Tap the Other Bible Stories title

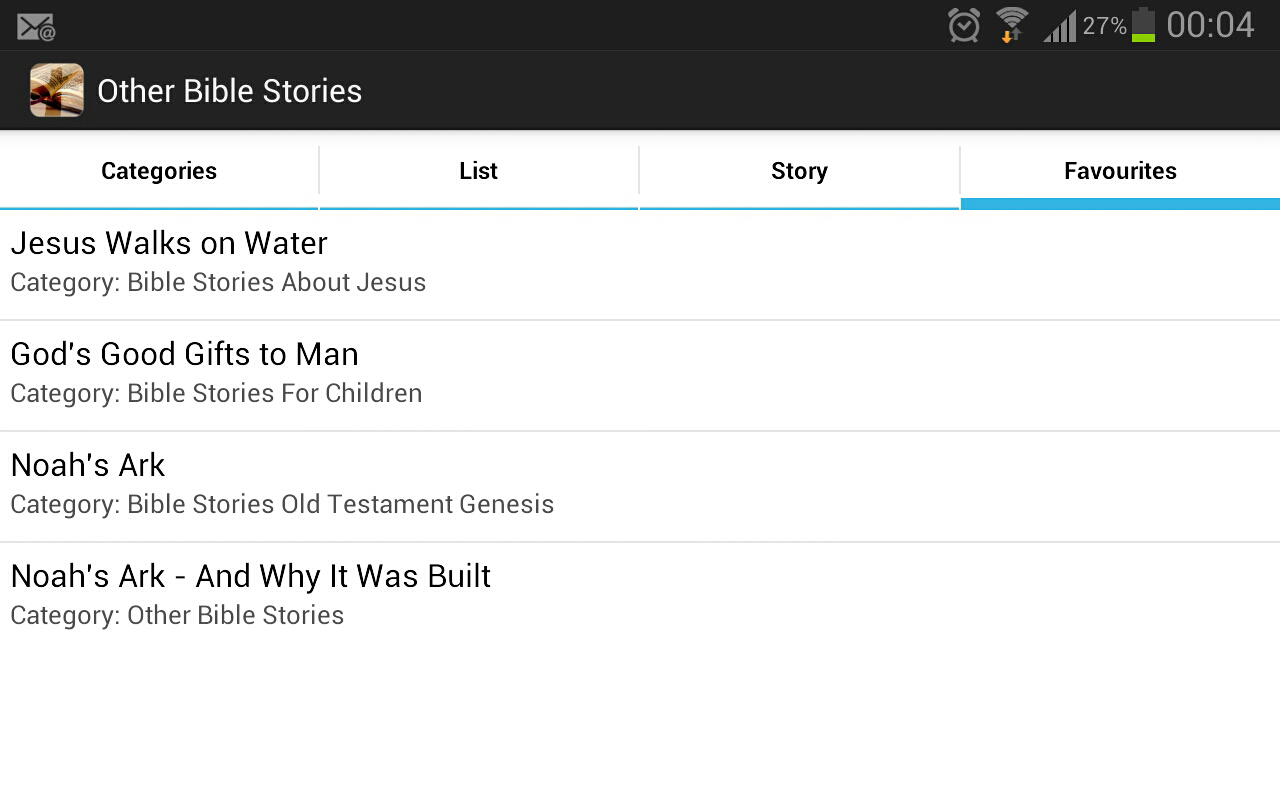[x=229, y=91]
